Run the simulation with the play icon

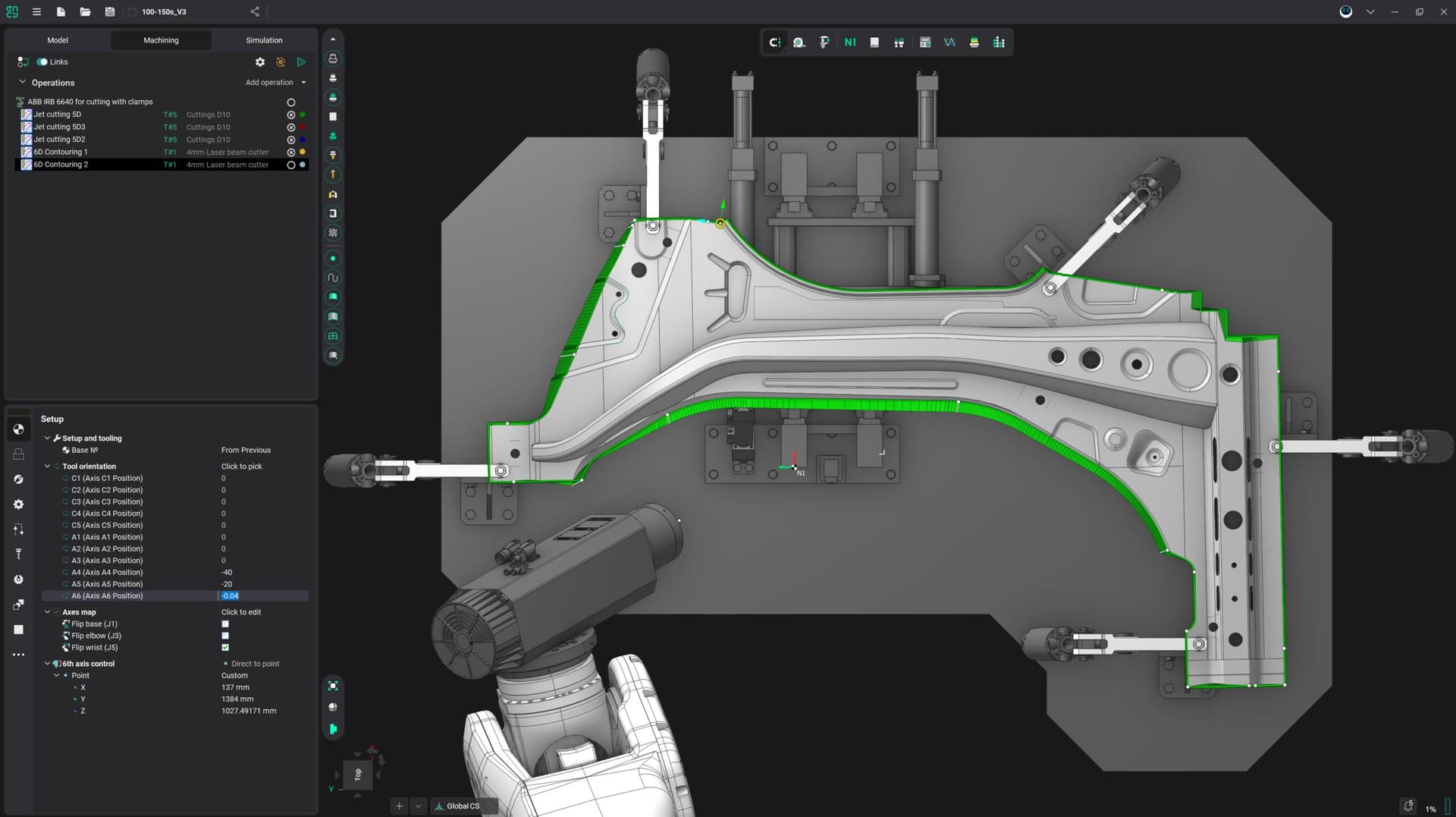(301, 61)
